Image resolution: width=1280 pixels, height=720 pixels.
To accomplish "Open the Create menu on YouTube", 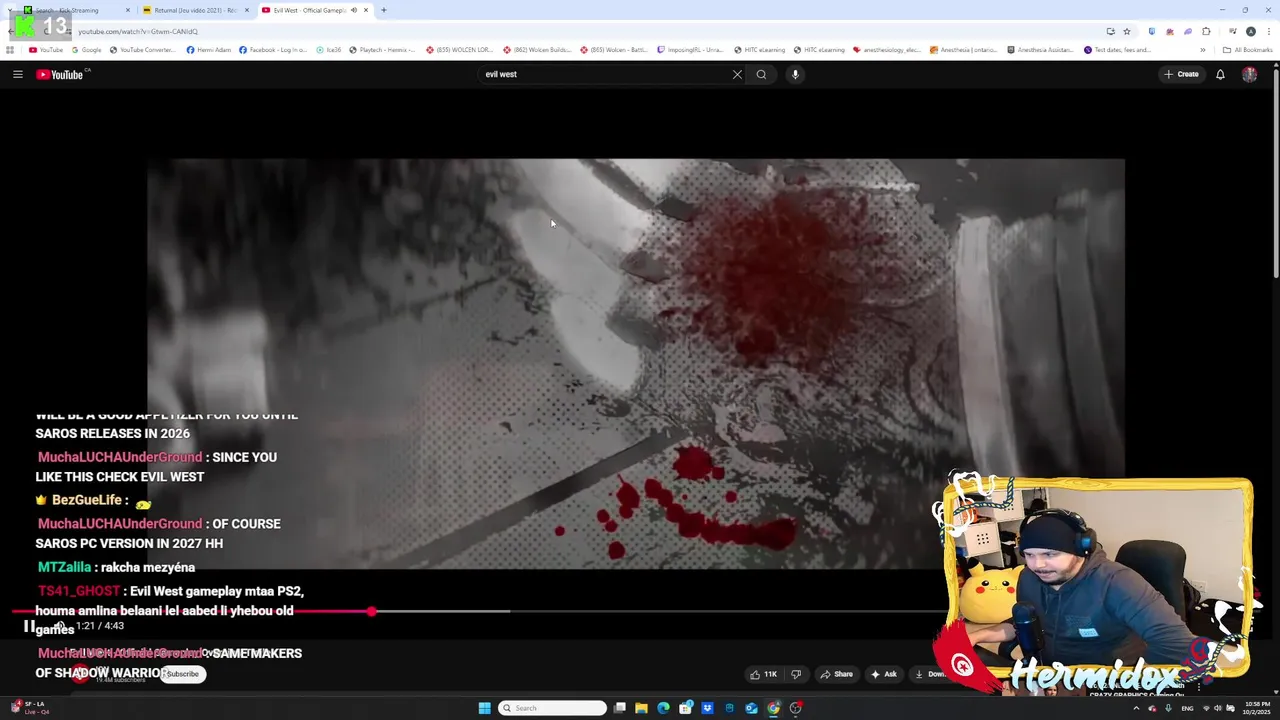I will [1181, 74].
